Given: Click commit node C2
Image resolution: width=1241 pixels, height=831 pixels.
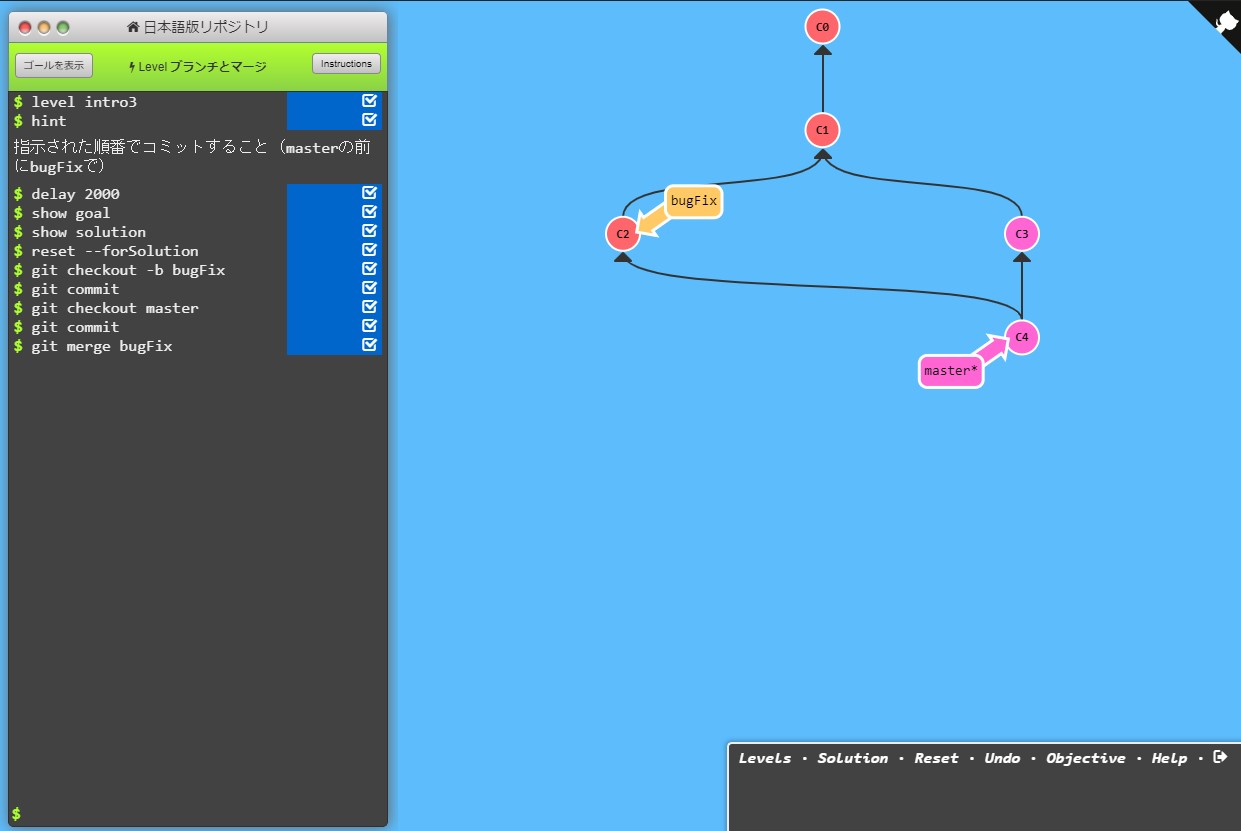Looking at the screenshot, I should click(622, 234).
